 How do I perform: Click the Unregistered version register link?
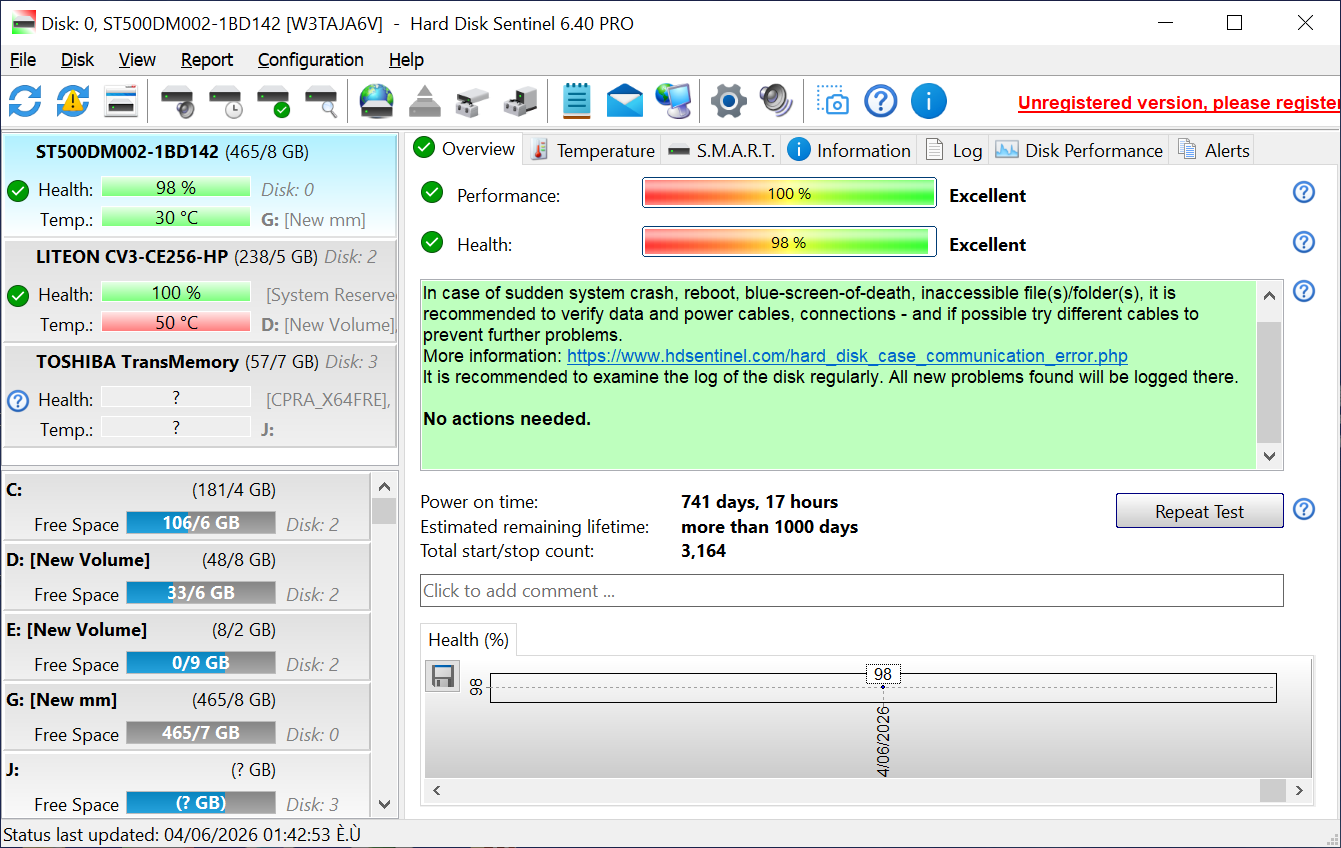(x=1179, y=103)
